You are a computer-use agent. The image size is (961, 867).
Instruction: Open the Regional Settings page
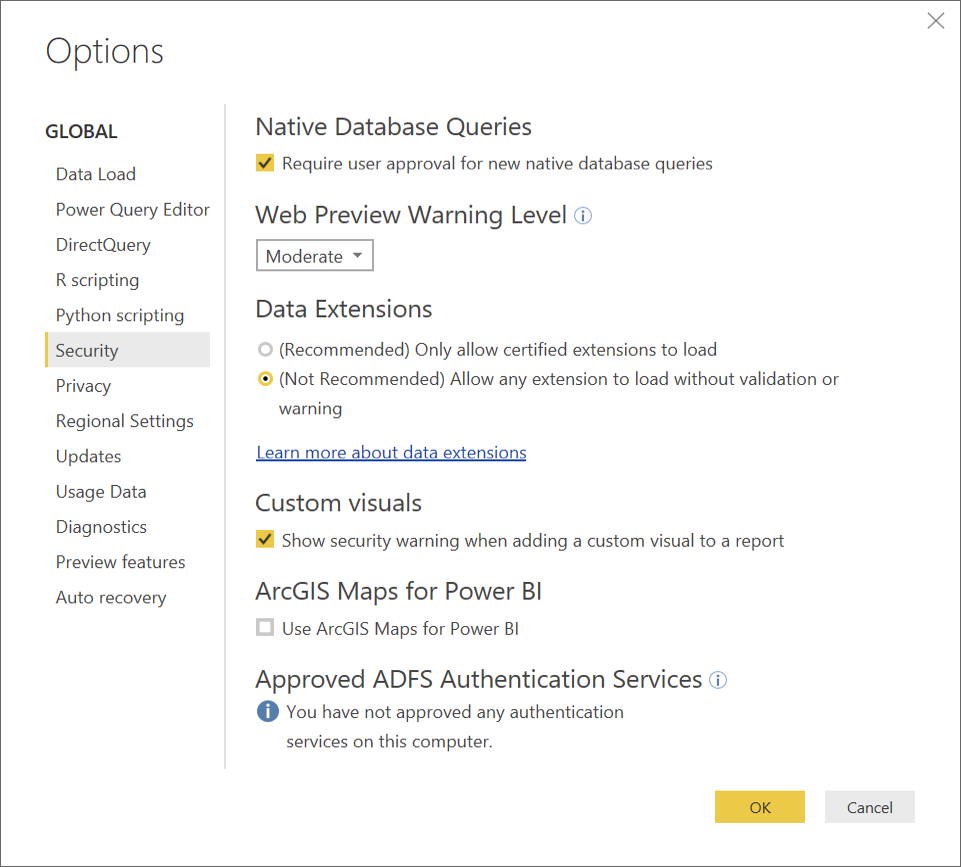(x=124, y=421)
